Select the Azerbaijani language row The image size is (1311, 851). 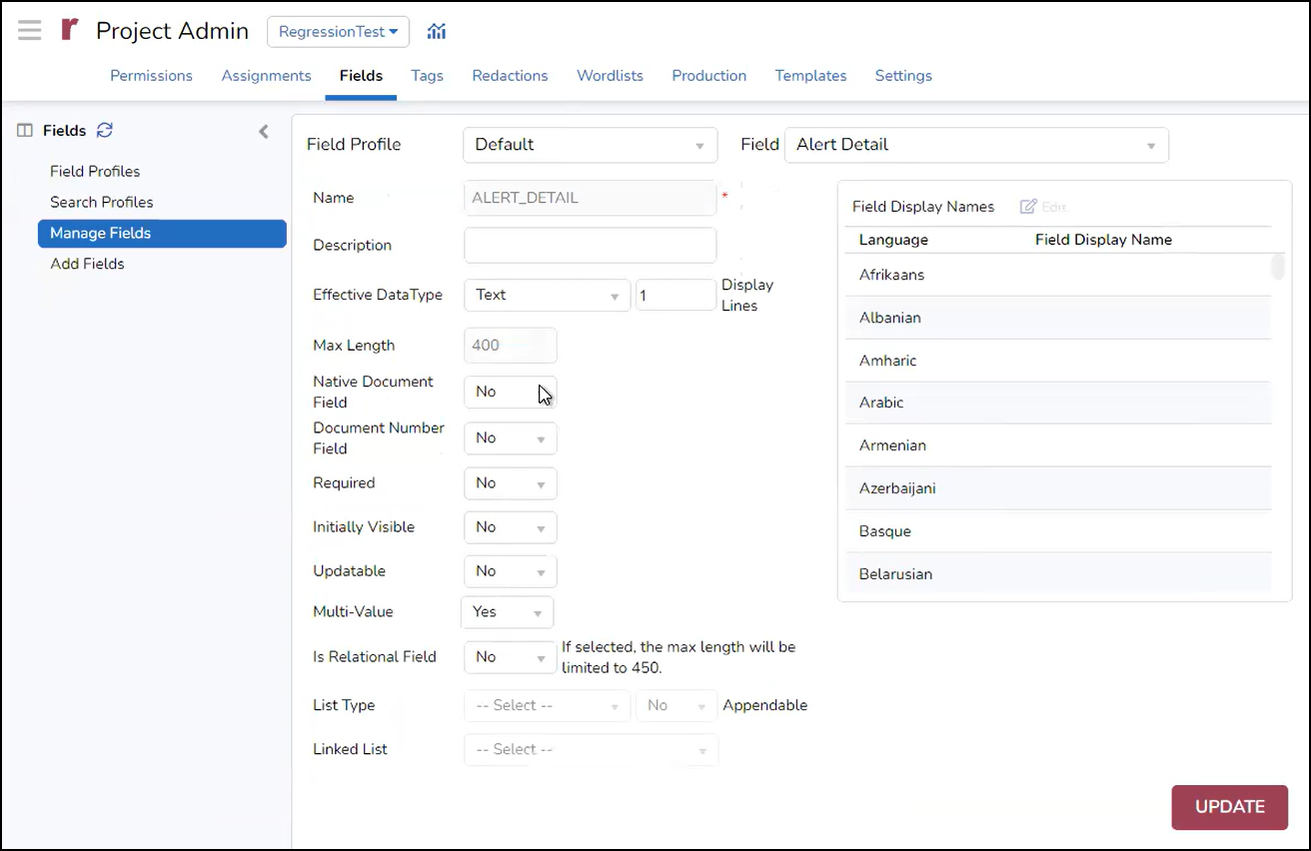1058,488
